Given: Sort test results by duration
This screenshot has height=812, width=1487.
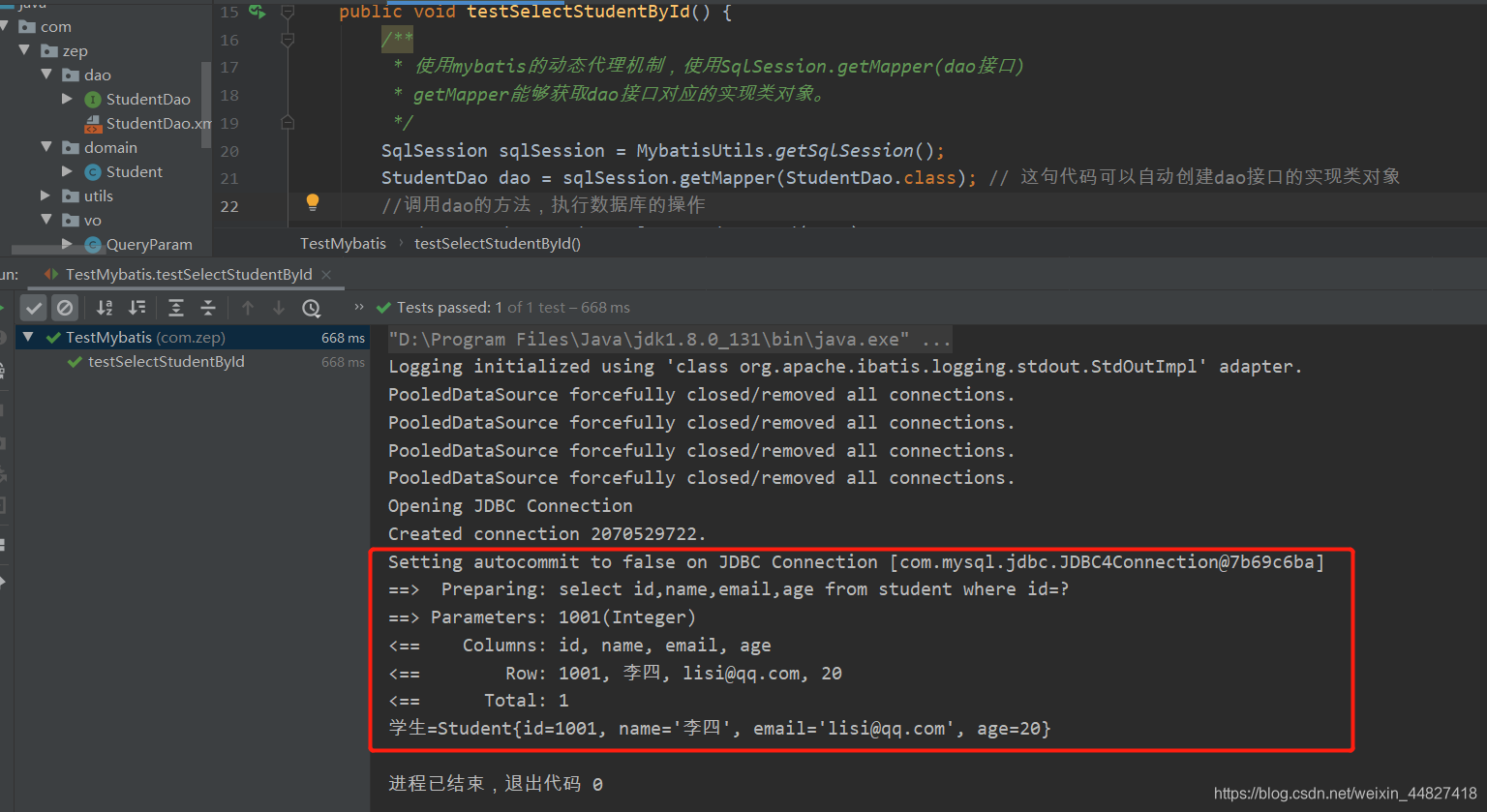Looking at the screenshot, I should pyautogui.click(x=137, y=308).
